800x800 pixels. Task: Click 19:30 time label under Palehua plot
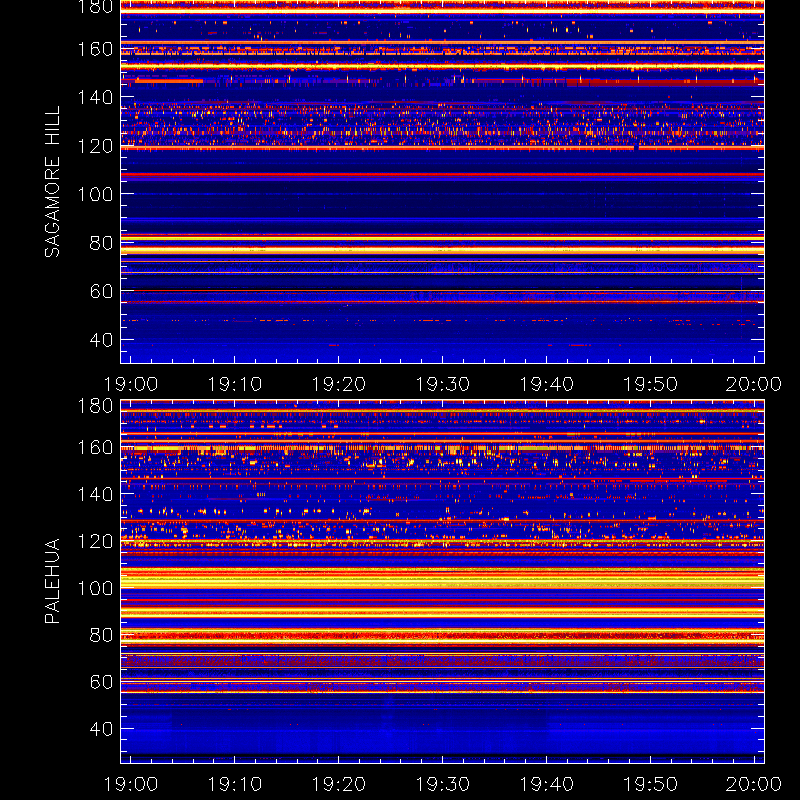[x=442, y=784]
